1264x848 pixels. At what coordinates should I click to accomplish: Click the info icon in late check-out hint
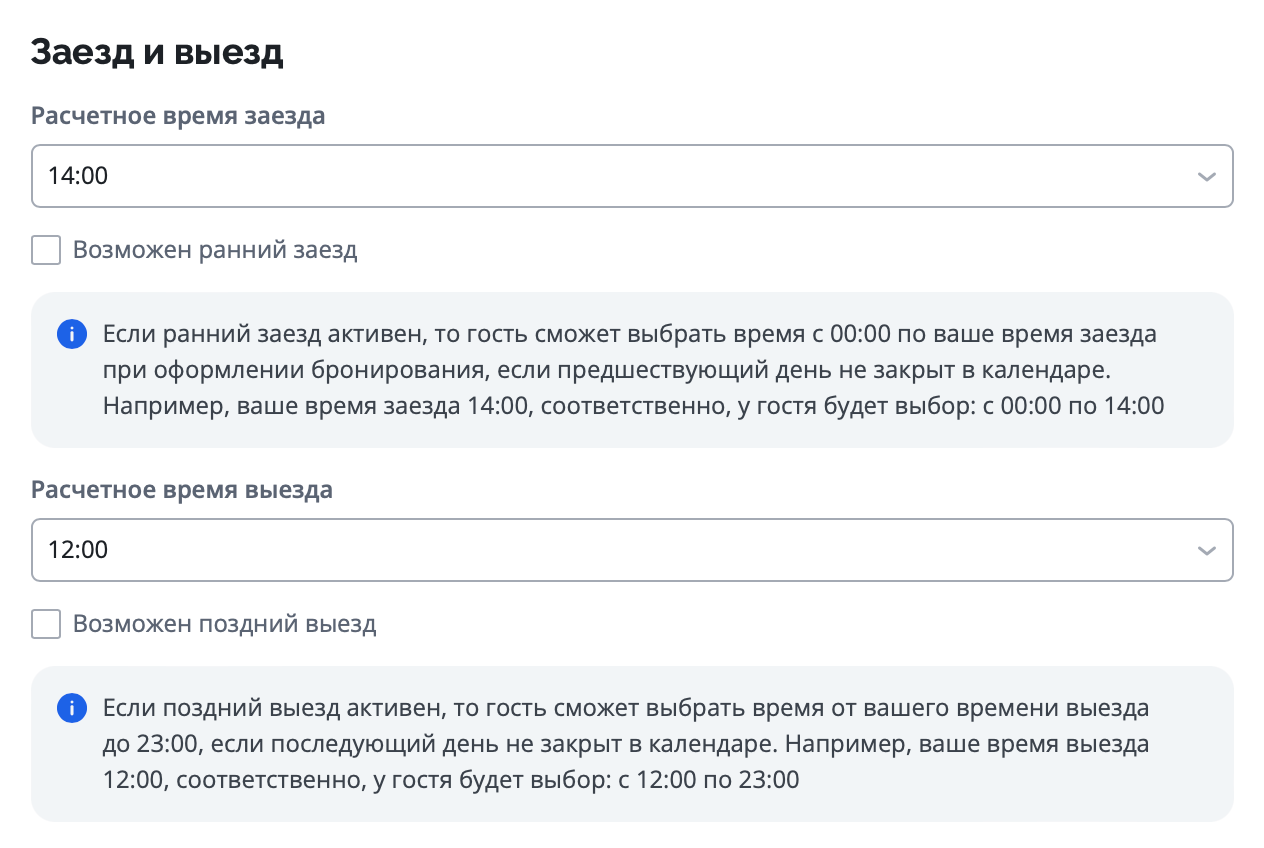[71, 709]
